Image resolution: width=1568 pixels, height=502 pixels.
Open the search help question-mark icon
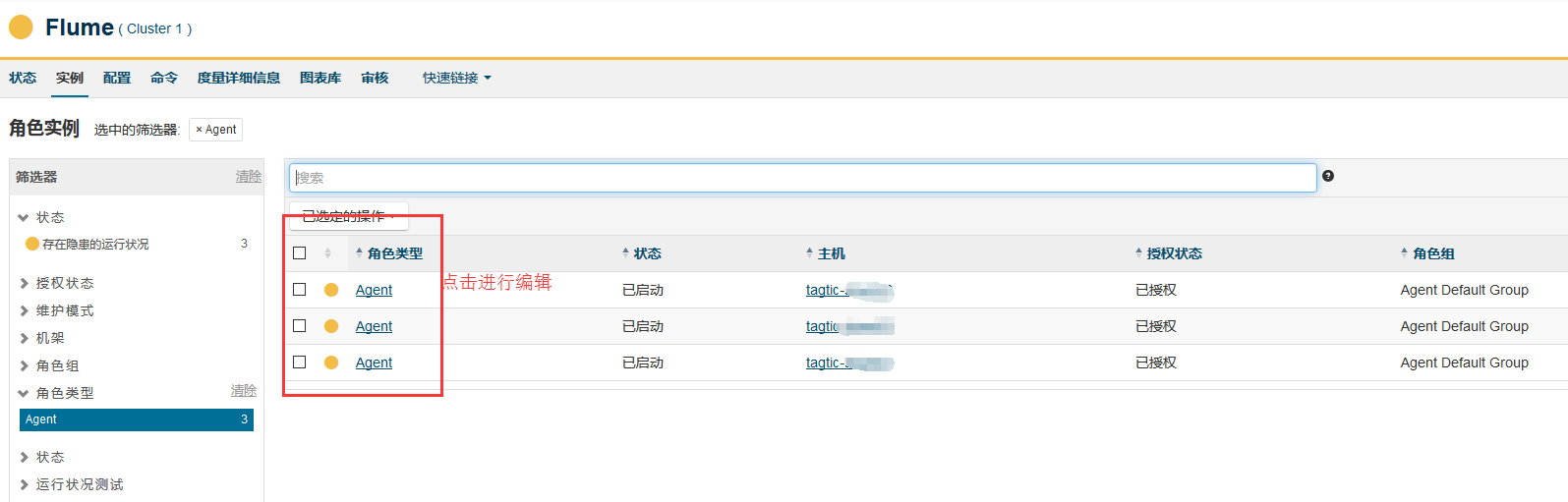click(1328, 176)
